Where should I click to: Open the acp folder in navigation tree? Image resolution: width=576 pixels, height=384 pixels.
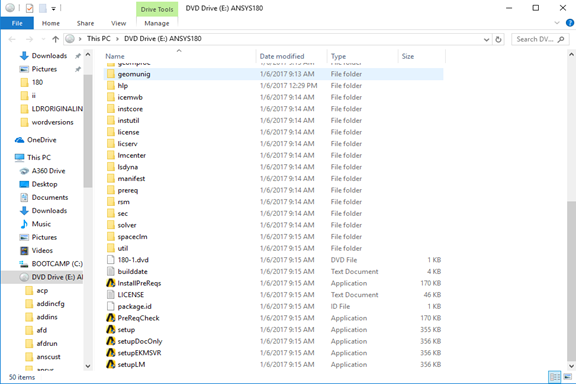pos(37,290)
